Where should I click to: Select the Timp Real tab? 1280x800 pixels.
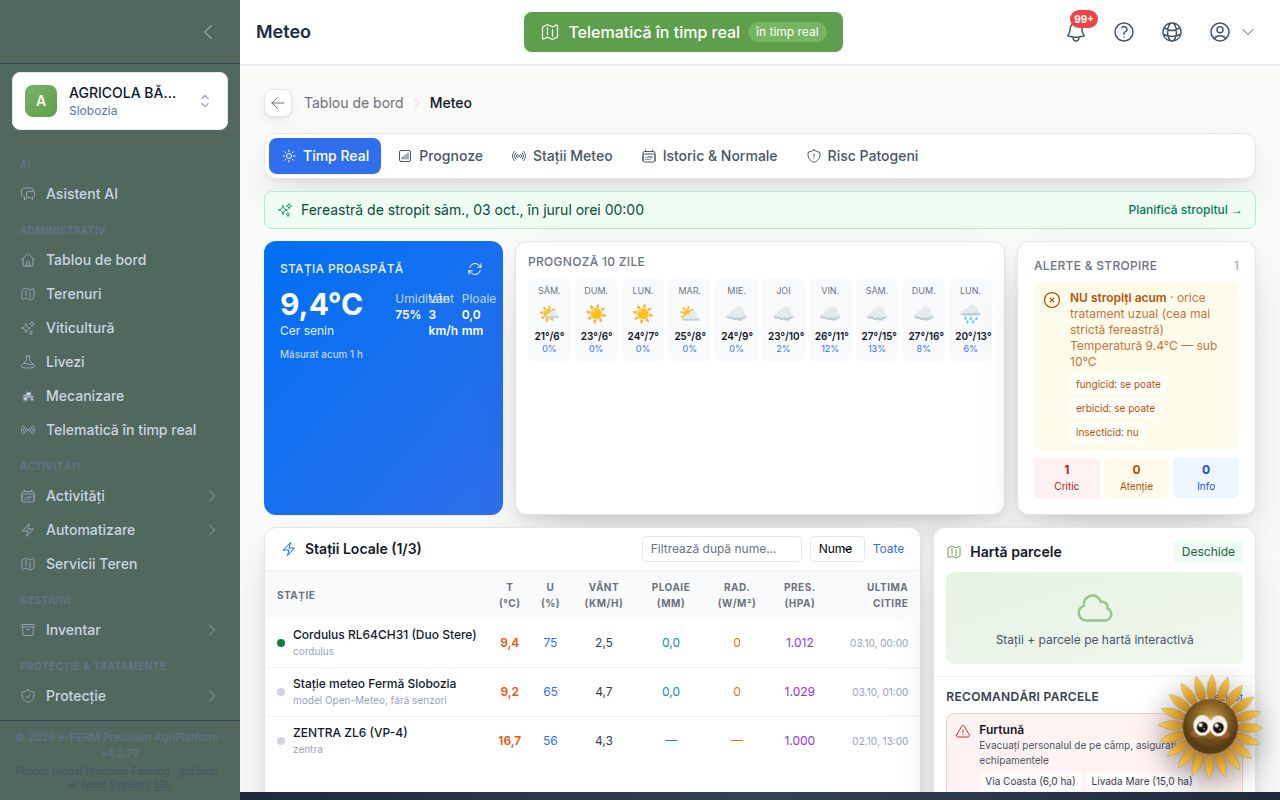[325, 156]
